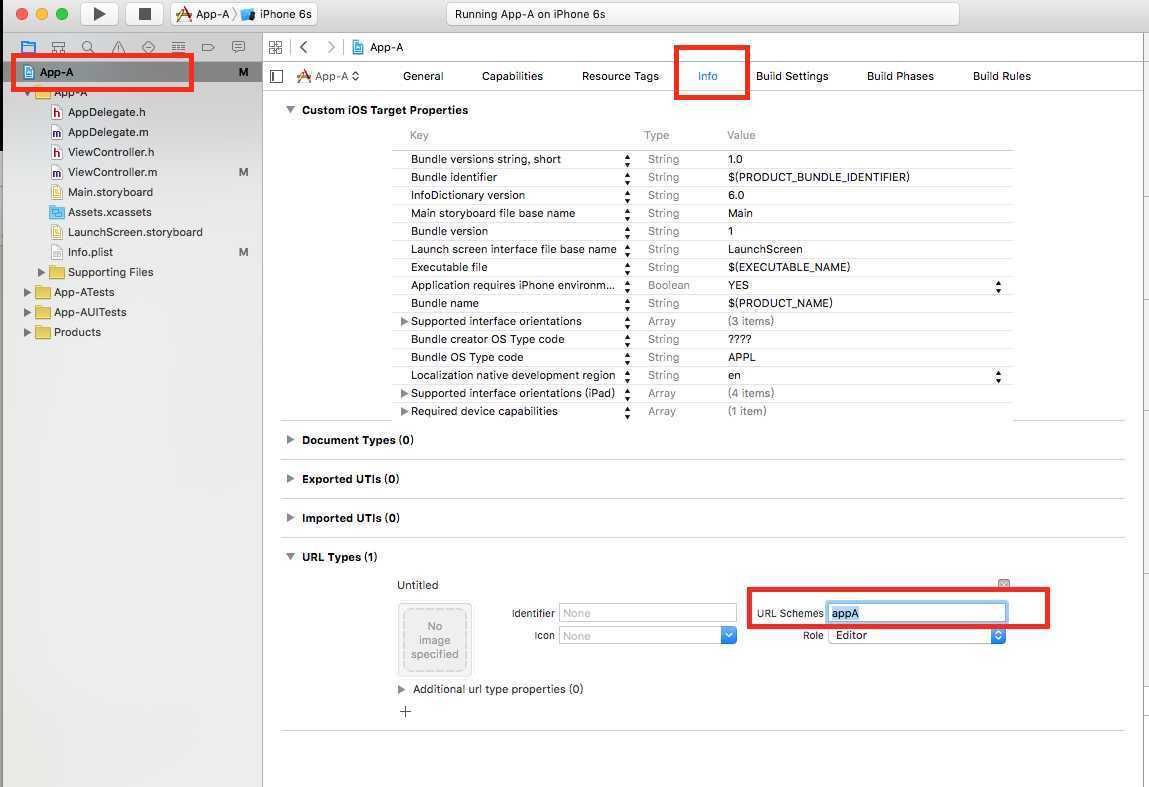Click App-A in the editor jump bar
Viewport: 1149px width, 787px height.
(x=378, y=47)
